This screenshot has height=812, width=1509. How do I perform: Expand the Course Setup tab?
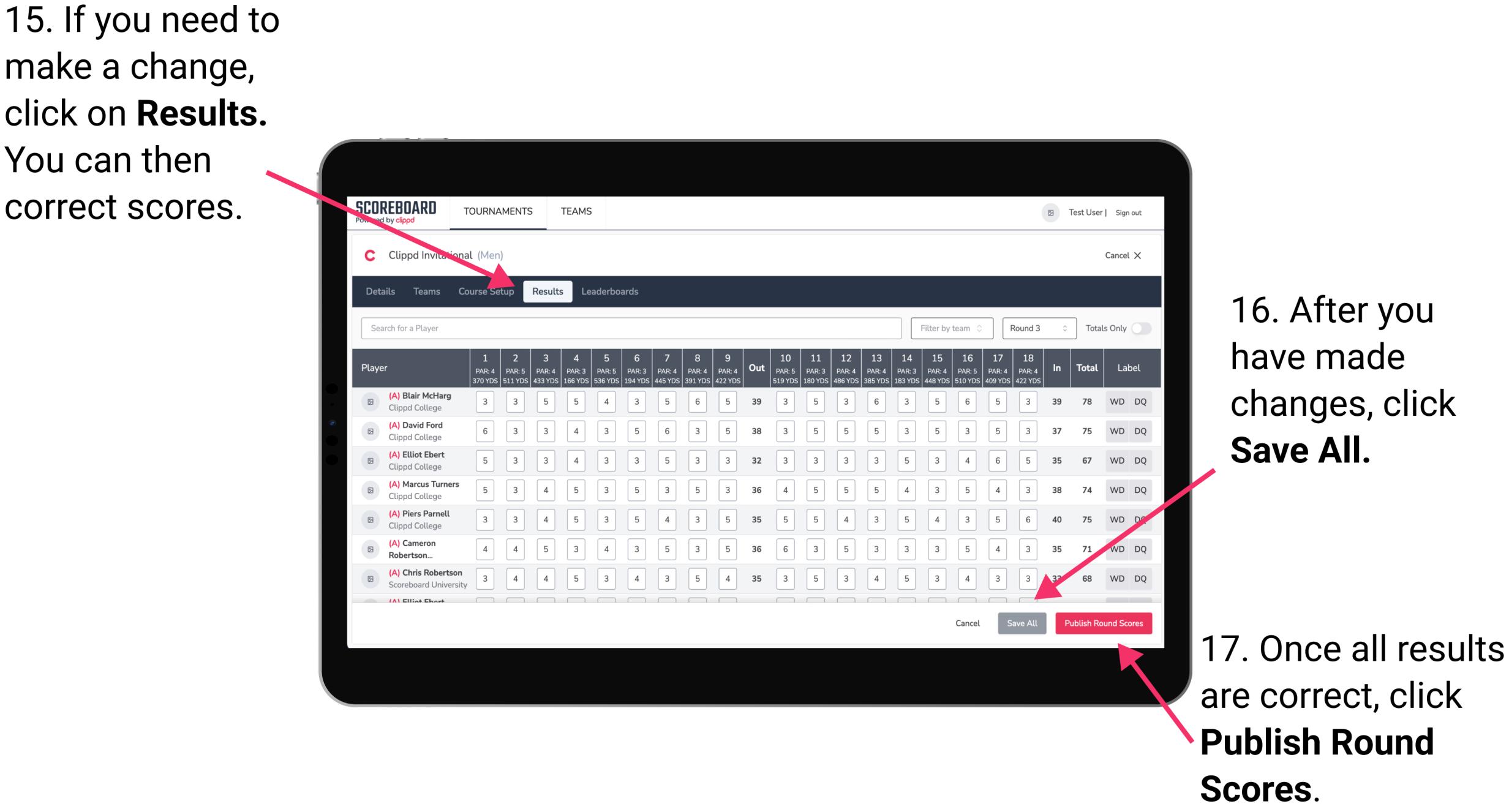(487, 291)
